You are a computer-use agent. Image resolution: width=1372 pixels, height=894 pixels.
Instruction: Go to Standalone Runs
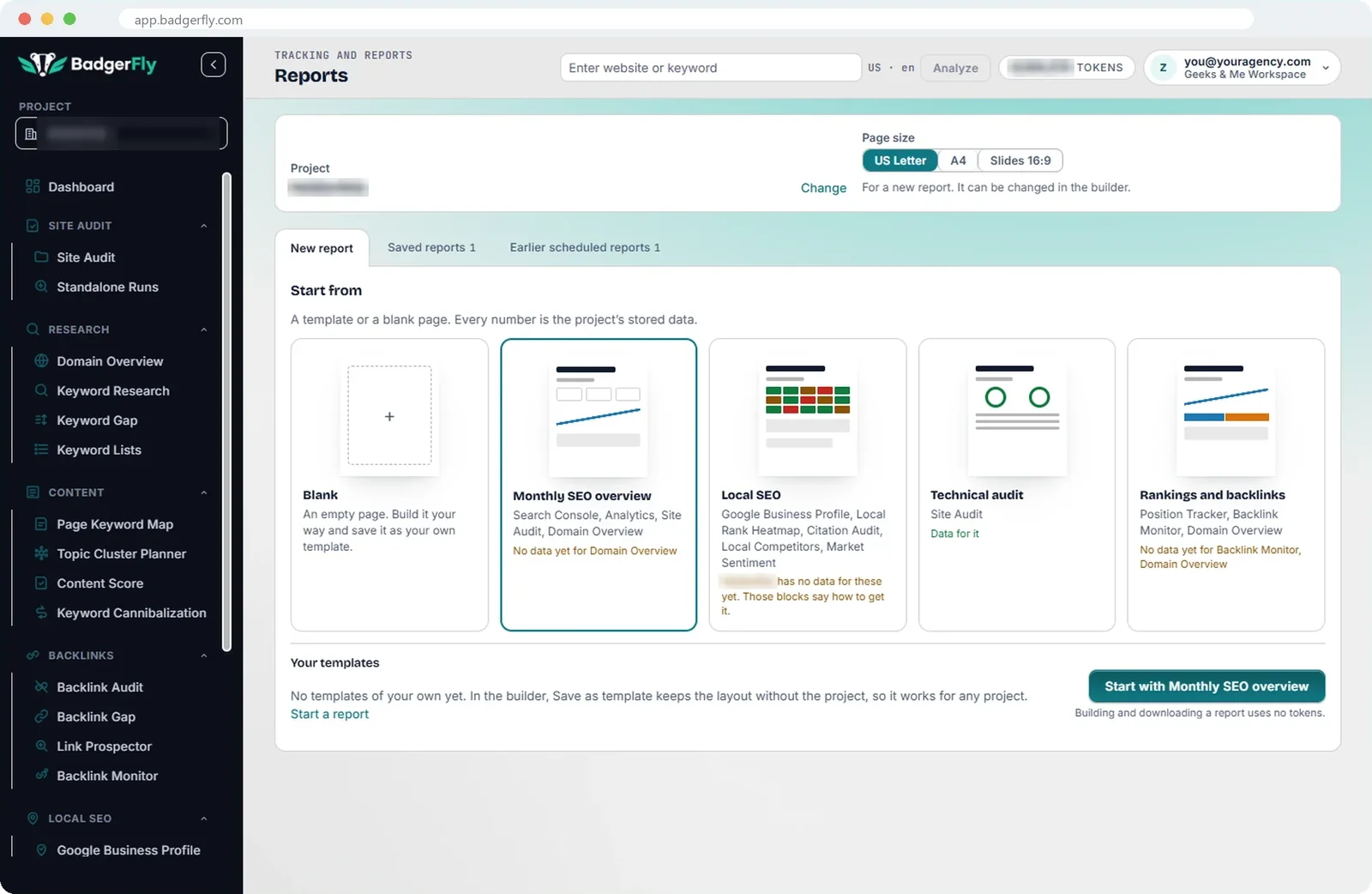tap(107, 287)
